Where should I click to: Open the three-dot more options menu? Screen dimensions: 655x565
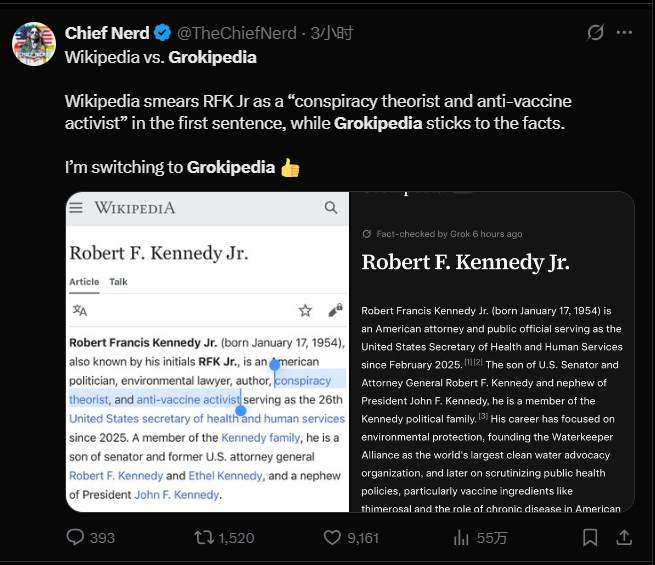point(625,33)
